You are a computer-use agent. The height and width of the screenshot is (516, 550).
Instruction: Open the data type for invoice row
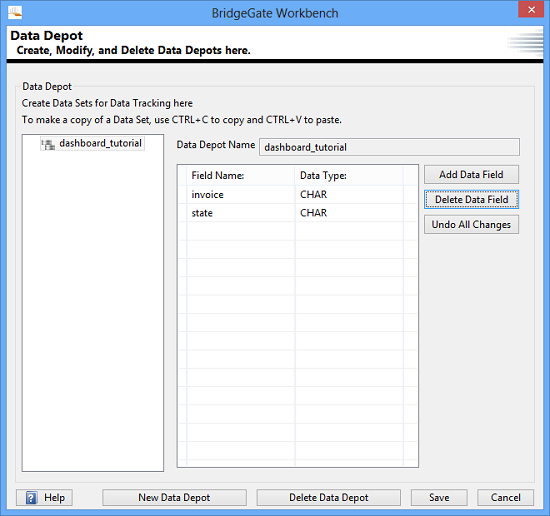point(349,195)
